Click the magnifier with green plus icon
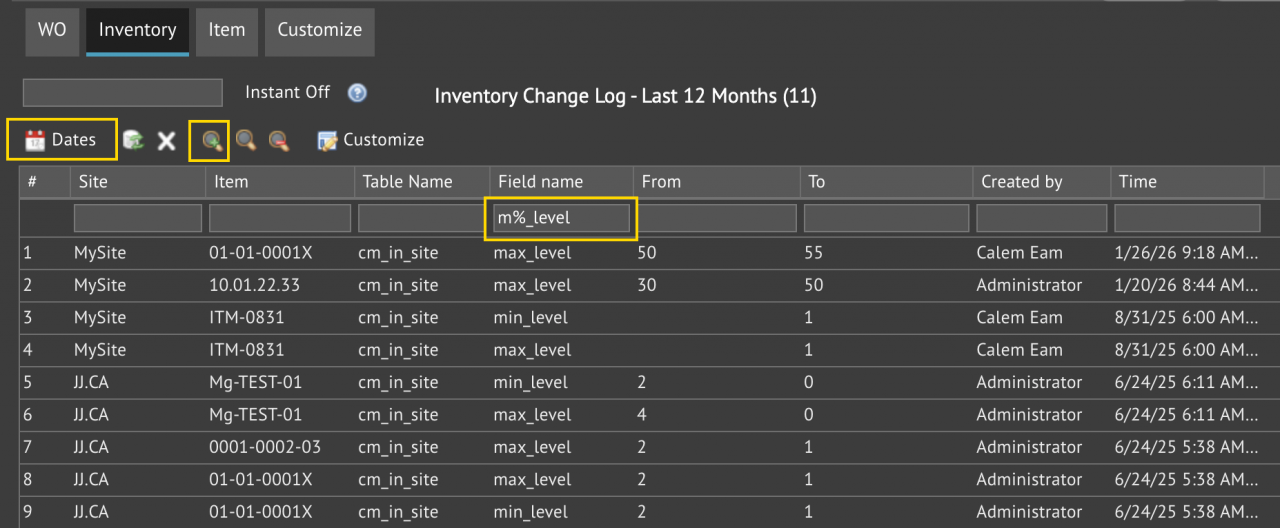Viewport: 1280px width, 528px height. (211, 140)
